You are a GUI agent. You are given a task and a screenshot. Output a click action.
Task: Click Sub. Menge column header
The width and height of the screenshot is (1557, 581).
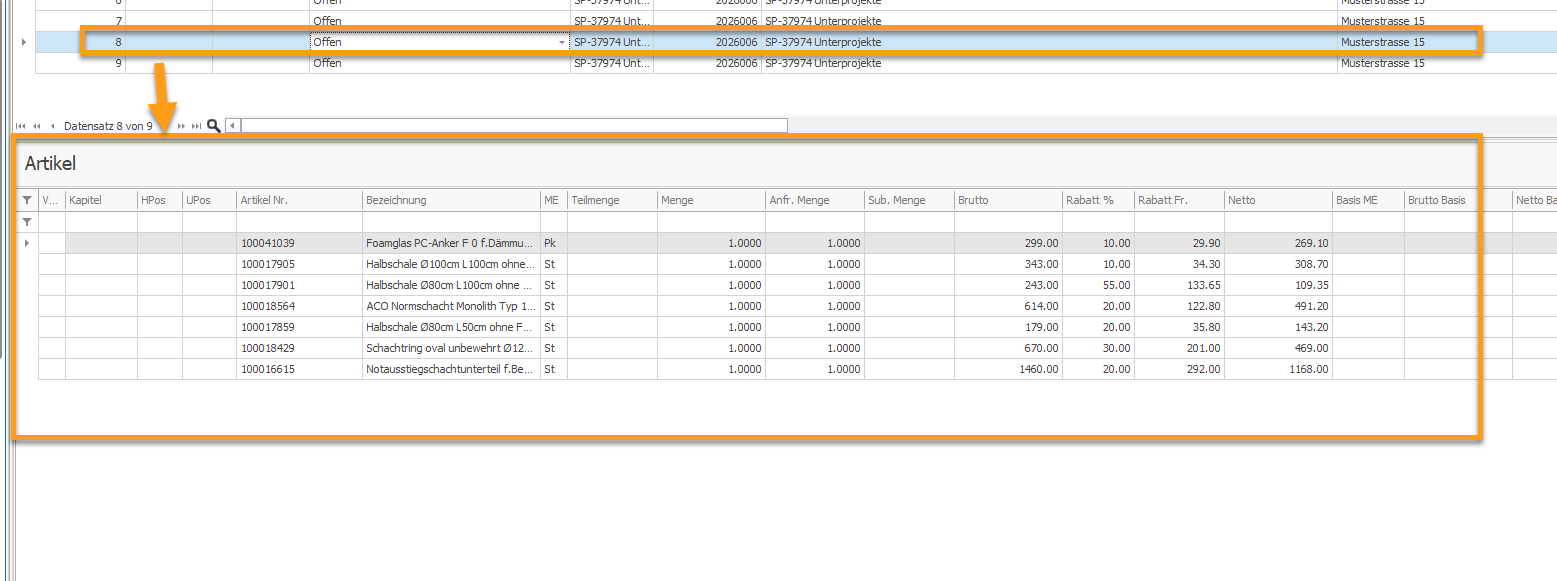[x=909, y=200]
